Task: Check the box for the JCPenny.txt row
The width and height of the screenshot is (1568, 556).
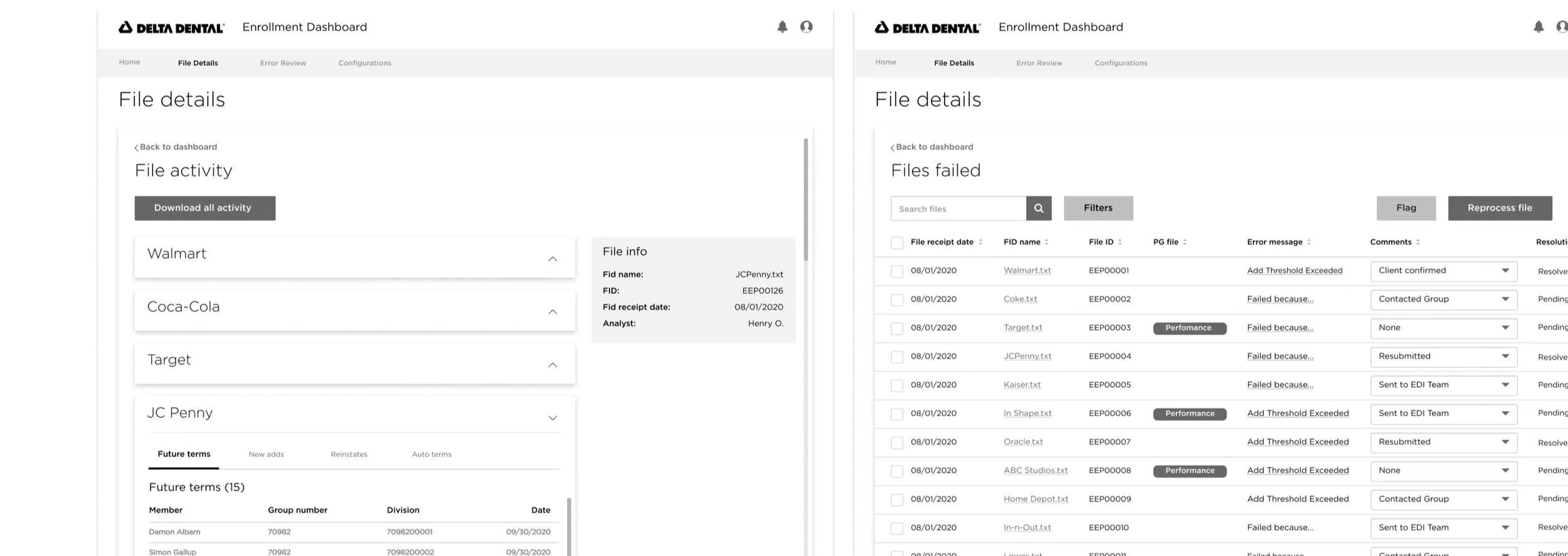Action: pos(897,357)
